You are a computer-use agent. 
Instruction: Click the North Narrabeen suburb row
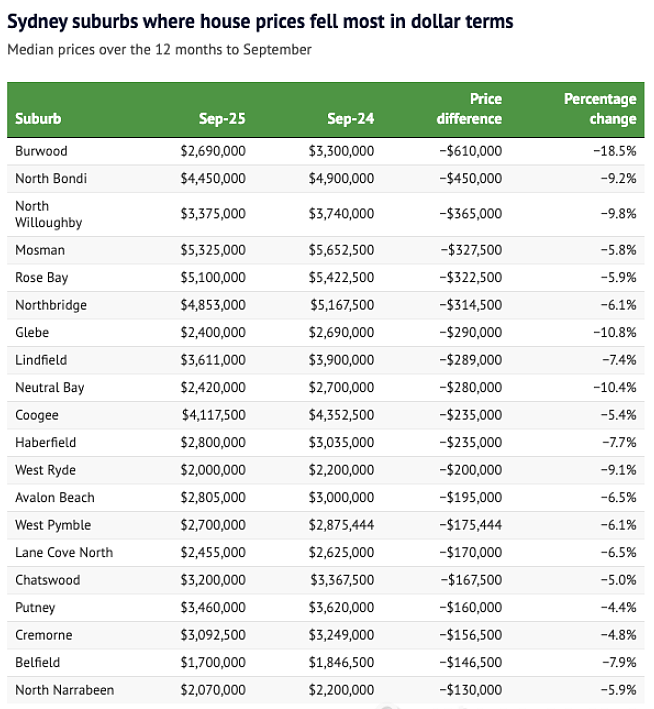pyautogui.click(x=326, y=690)
